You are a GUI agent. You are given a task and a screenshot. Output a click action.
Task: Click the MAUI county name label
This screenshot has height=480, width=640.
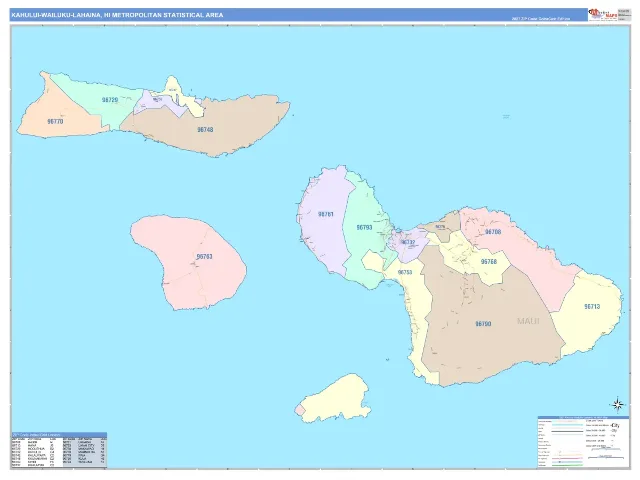click(x=528, y=321)
